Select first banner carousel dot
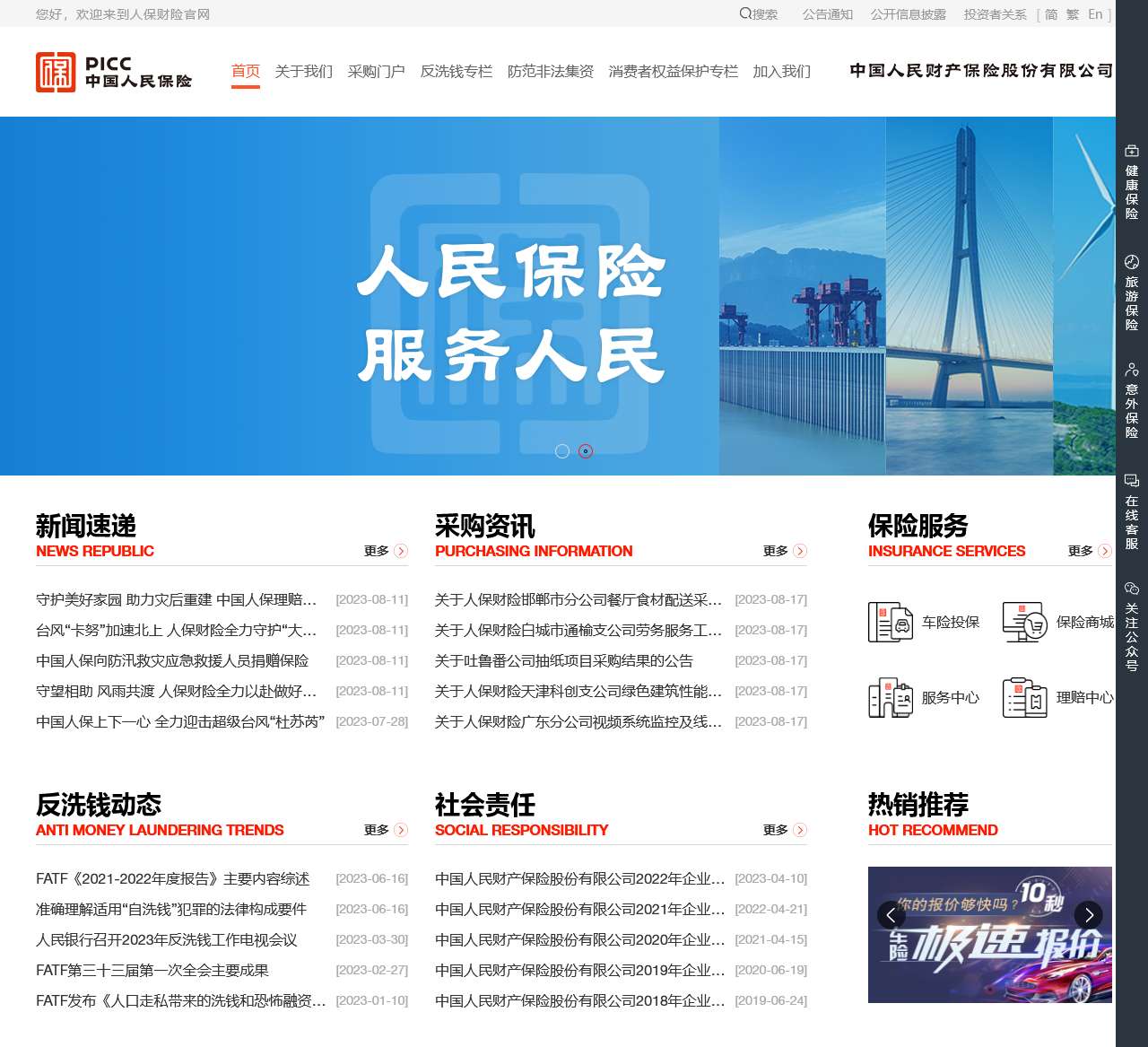The height and width of the screenshot is (1047, 1148). tap(562, 451)
